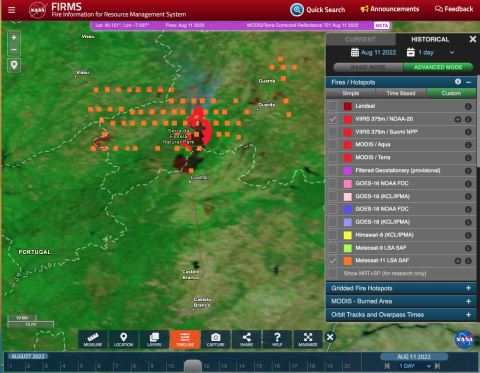The height and width of the screenshot is (373, 480).
Task: Open the Measure tool
Action: pyautogui.click(x=93, y=339)
